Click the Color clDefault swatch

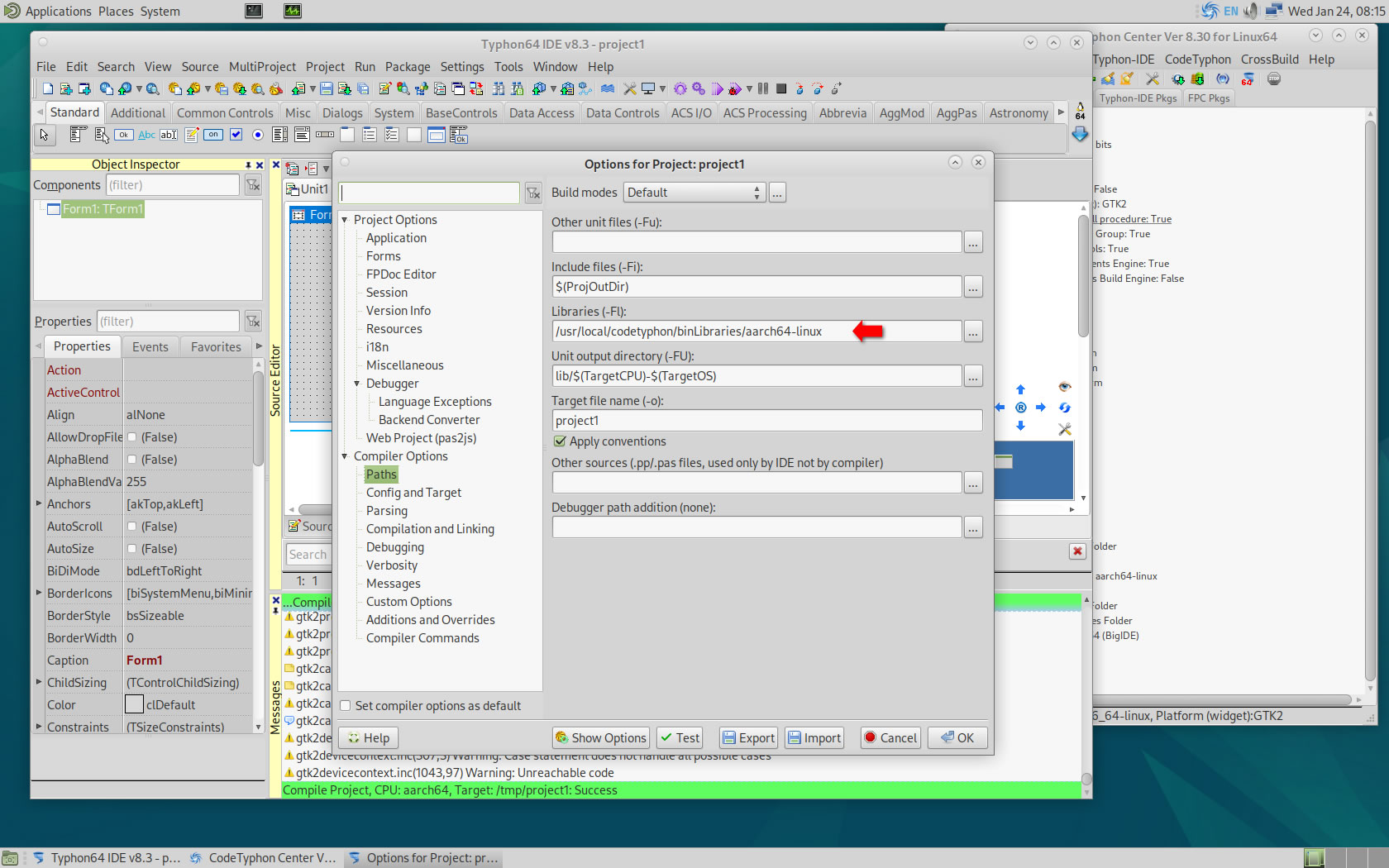(134, 705)
